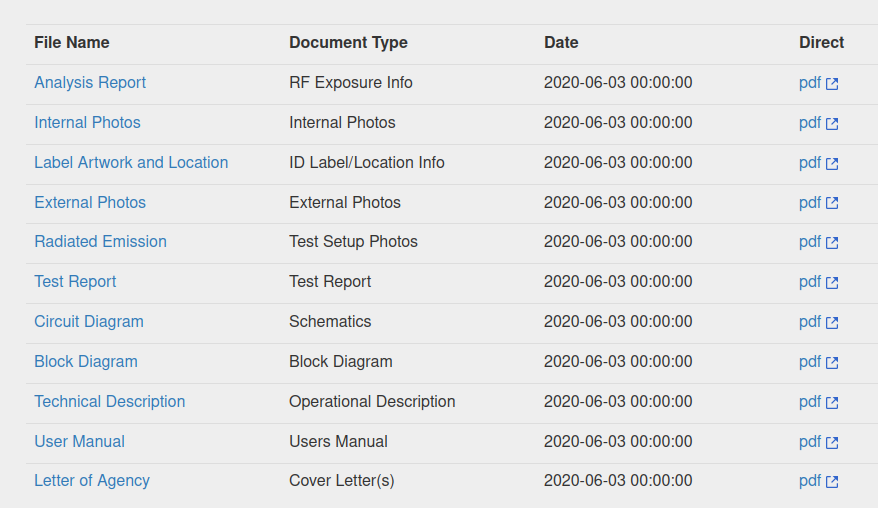Click the external-link icon for External Photos pdf
The width and height of the screenshot is (878, 508).
(832, 203)
